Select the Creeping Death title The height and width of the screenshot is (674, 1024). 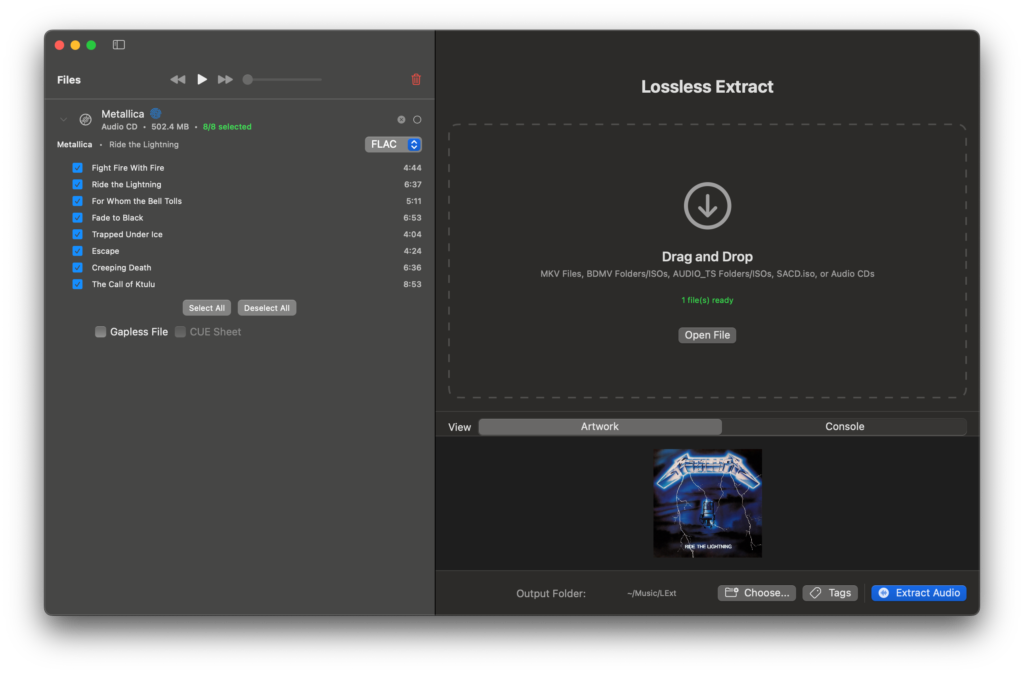click(x=121, y=268)
